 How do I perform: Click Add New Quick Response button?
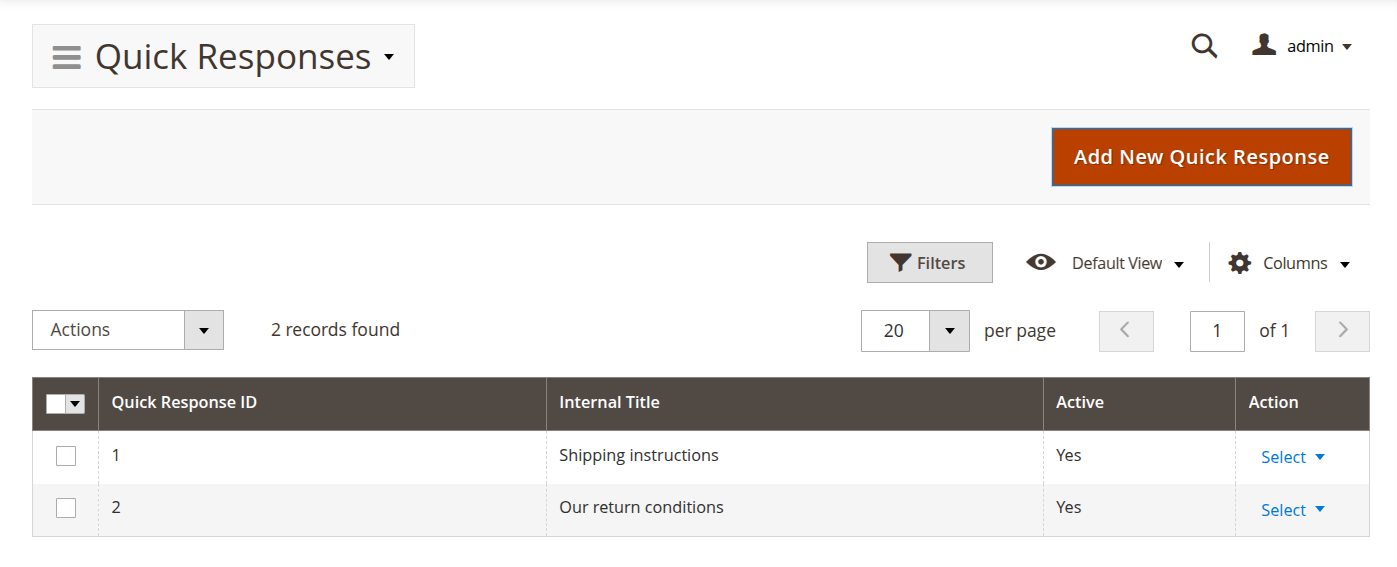(x=1201, y=157)
